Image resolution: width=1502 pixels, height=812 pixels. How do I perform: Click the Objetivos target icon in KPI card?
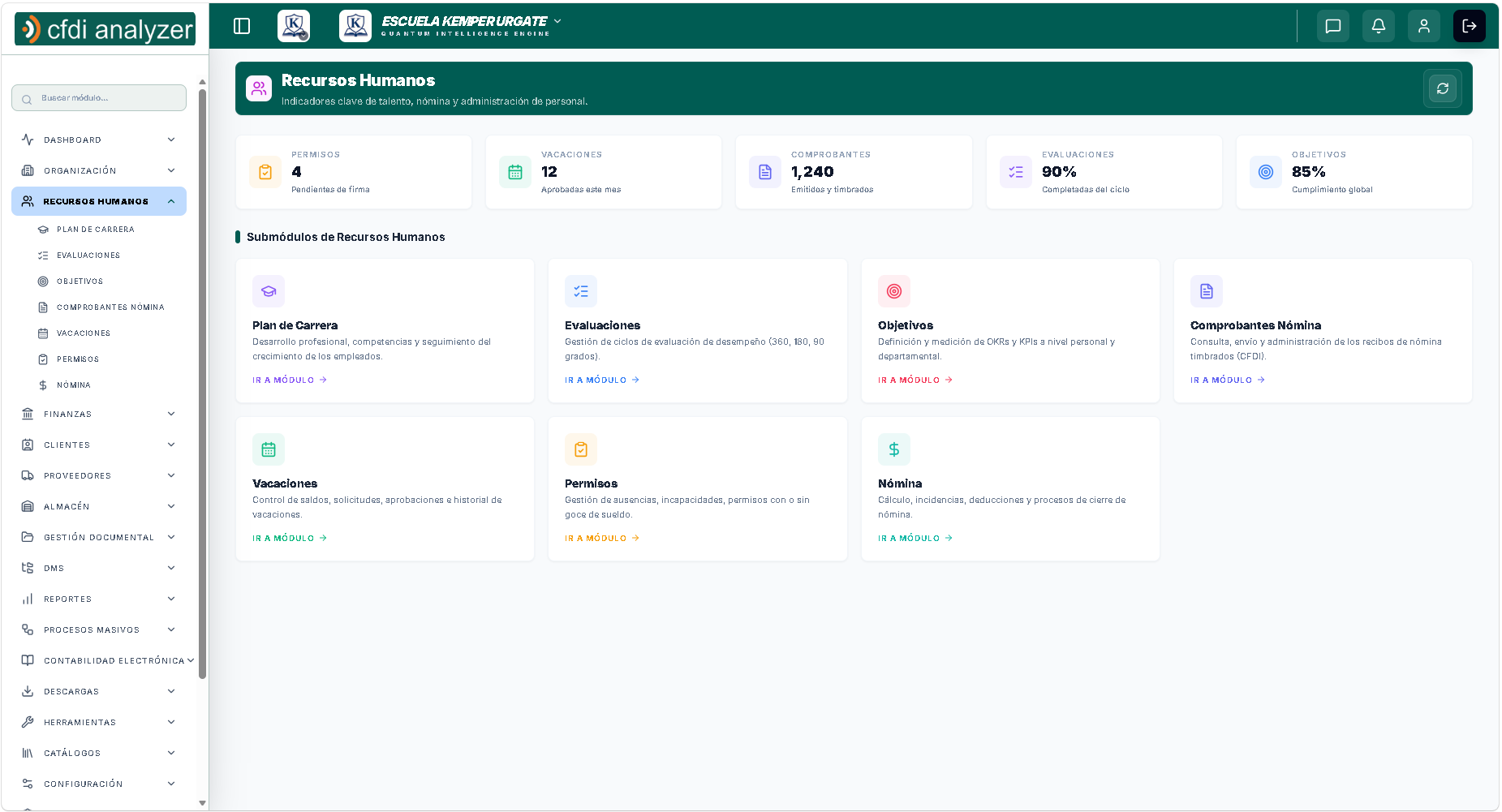coord(1266,172)
